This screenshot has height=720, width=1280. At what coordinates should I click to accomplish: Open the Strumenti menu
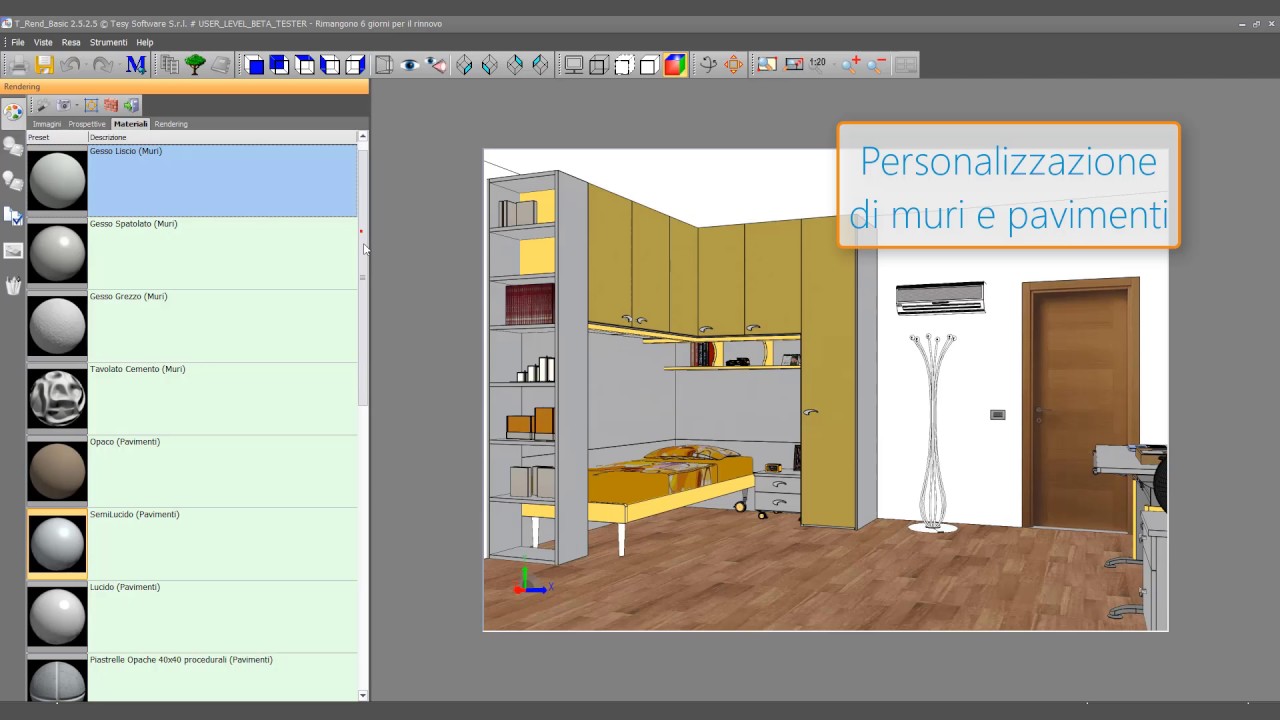tap(108, 43)
